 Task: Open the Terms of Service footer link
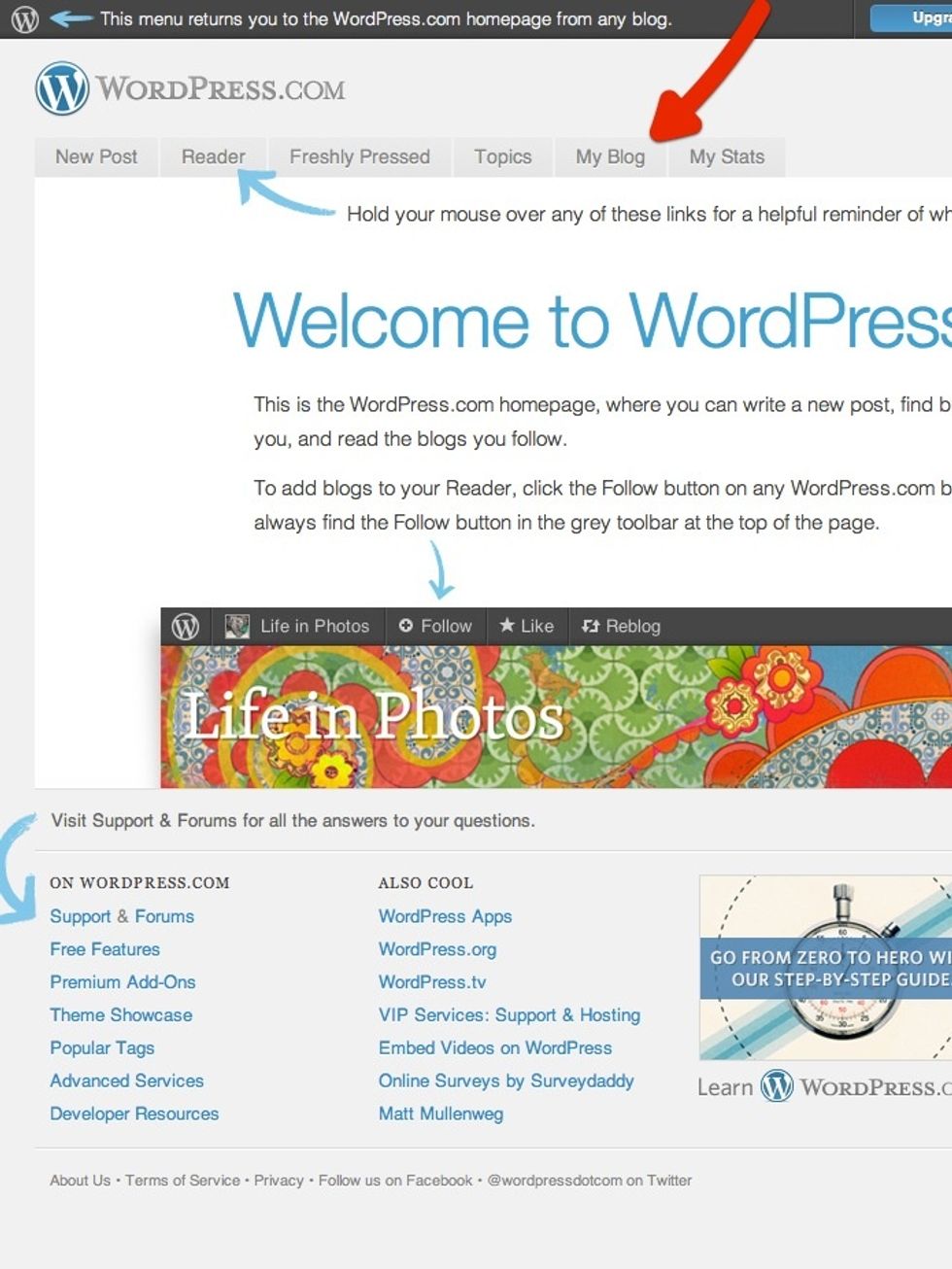[183, 1181]
